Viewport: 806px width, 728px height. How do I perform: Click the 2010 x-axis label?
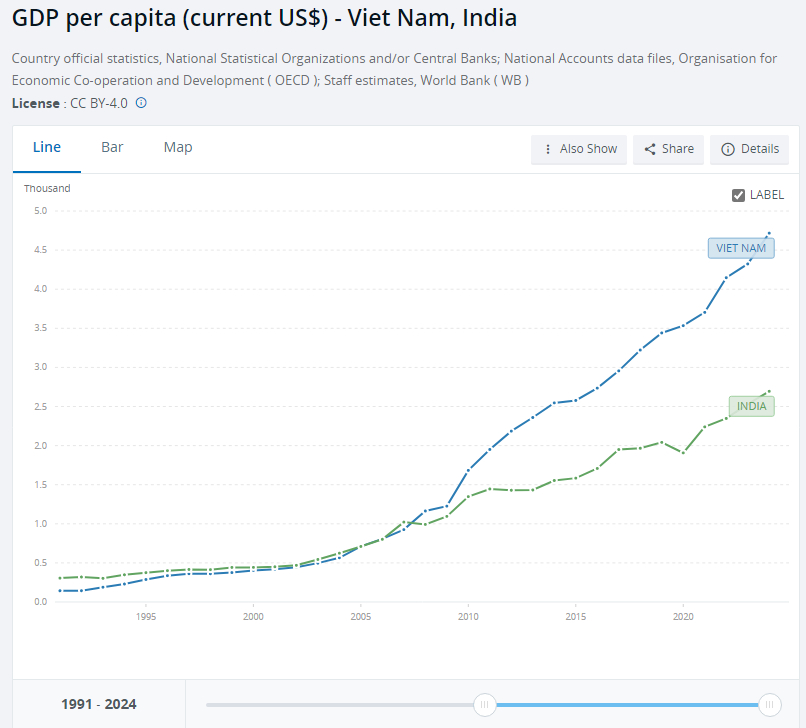coord(468,616)
